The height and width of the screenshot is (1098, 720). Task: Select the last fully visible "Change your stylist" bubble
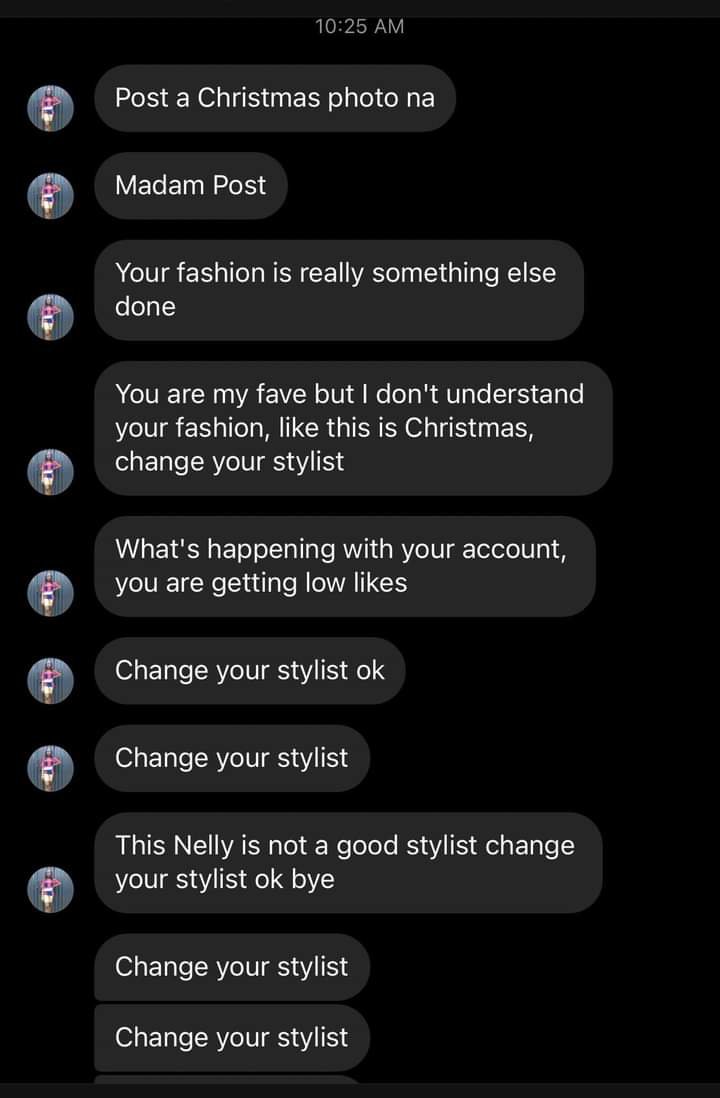click(x=232, y=1037)
